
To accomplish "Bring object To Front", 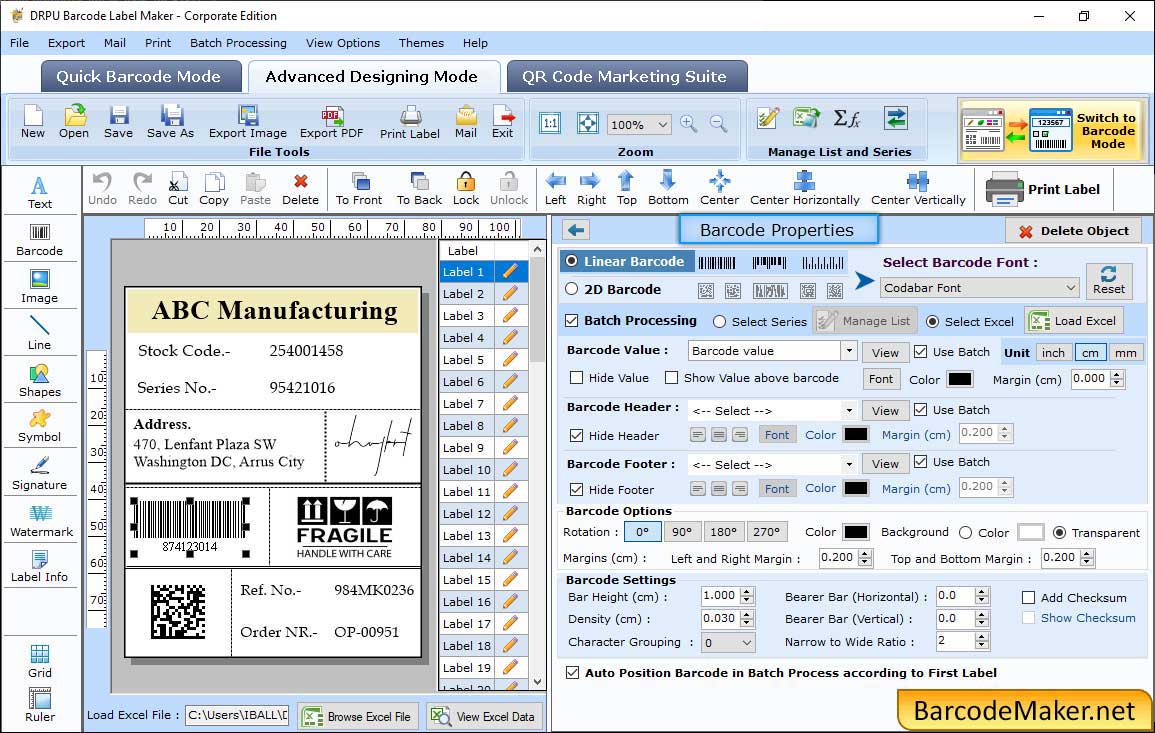I will (359, 189).
